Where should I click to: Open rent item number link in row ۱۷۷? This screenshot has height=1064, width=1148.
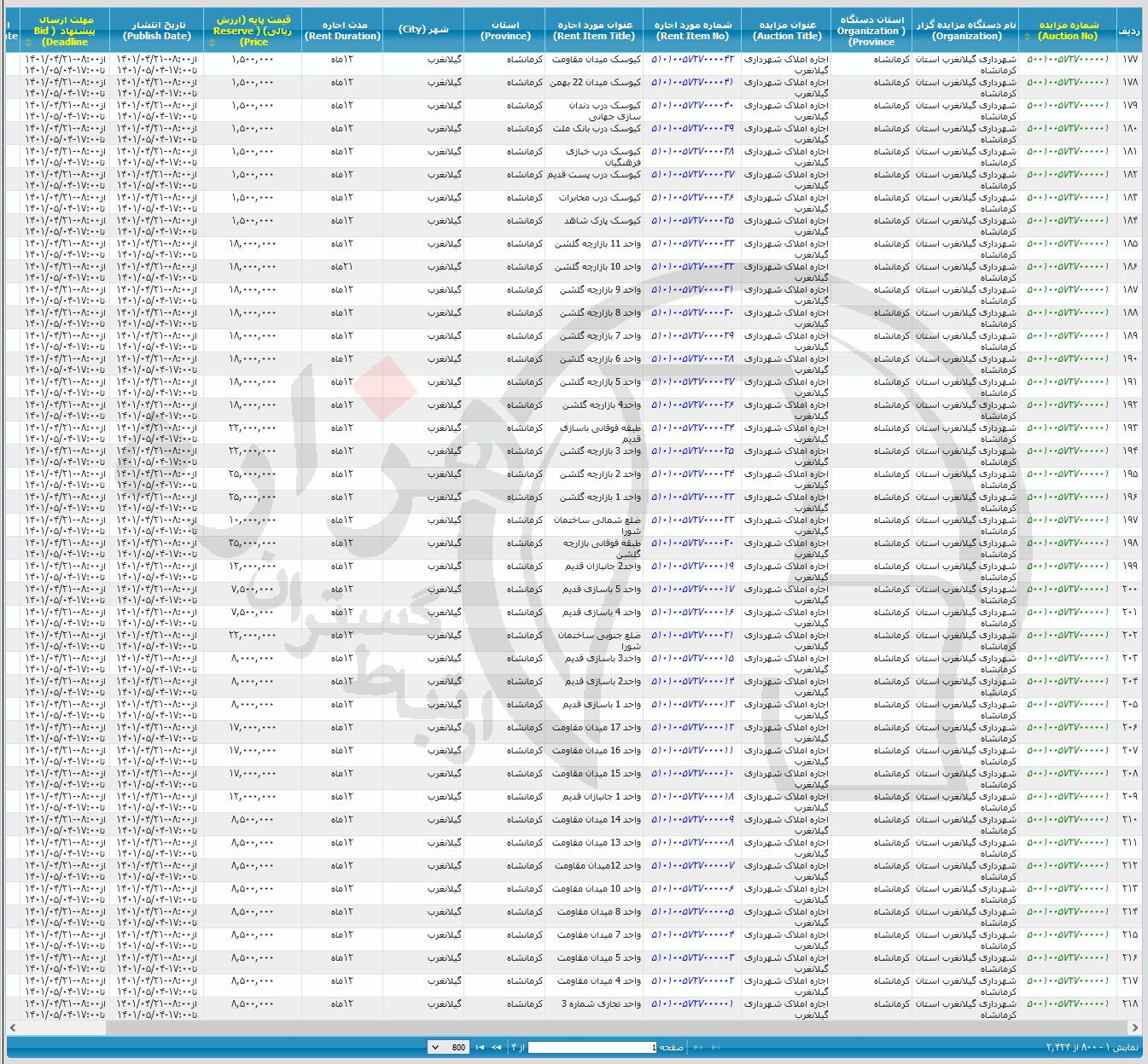click(x=692, y=60)
